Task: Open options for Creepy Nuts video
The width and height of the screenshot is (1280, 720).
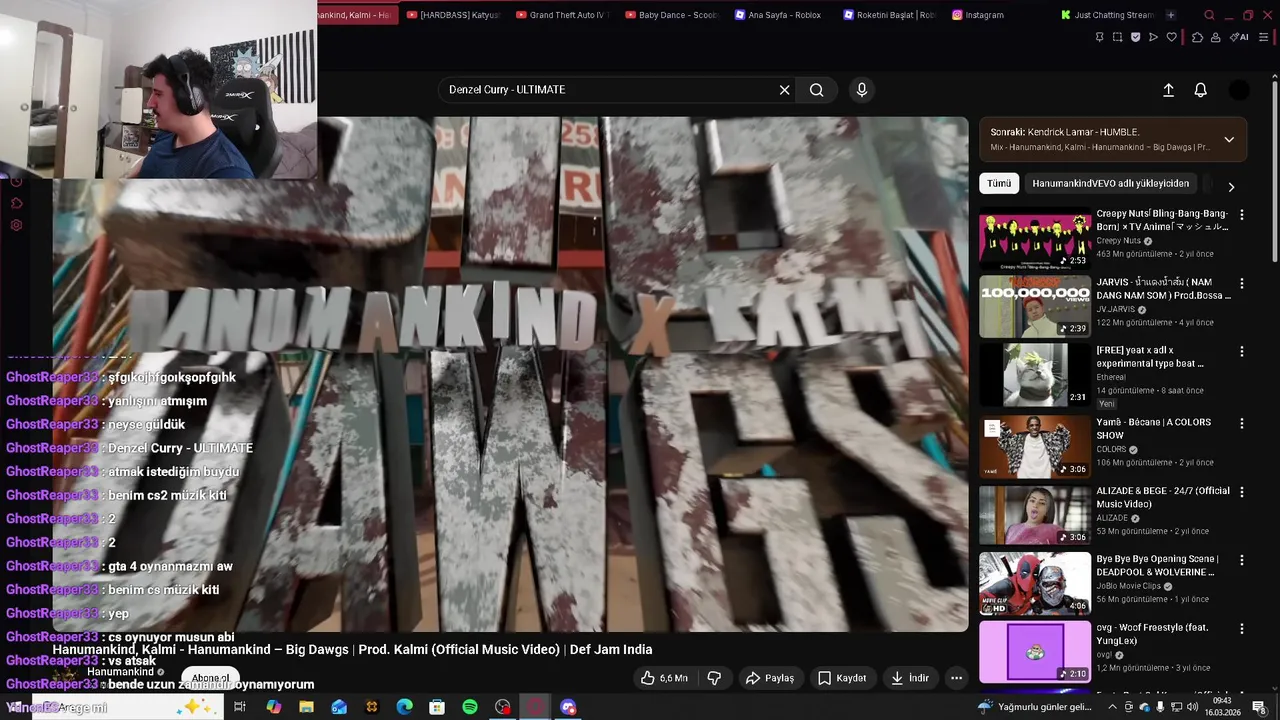Action: 1242,215
